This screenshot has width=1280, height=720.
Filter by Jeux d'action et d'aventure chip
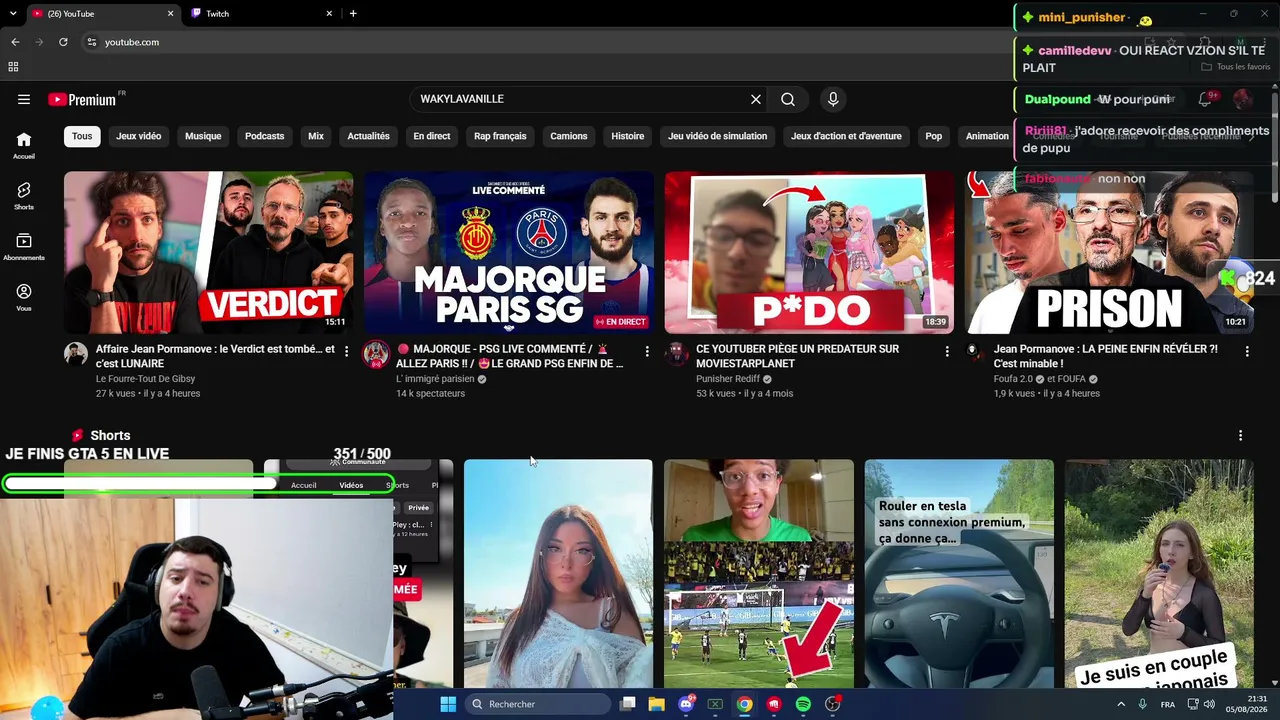(x=846, y=136)
